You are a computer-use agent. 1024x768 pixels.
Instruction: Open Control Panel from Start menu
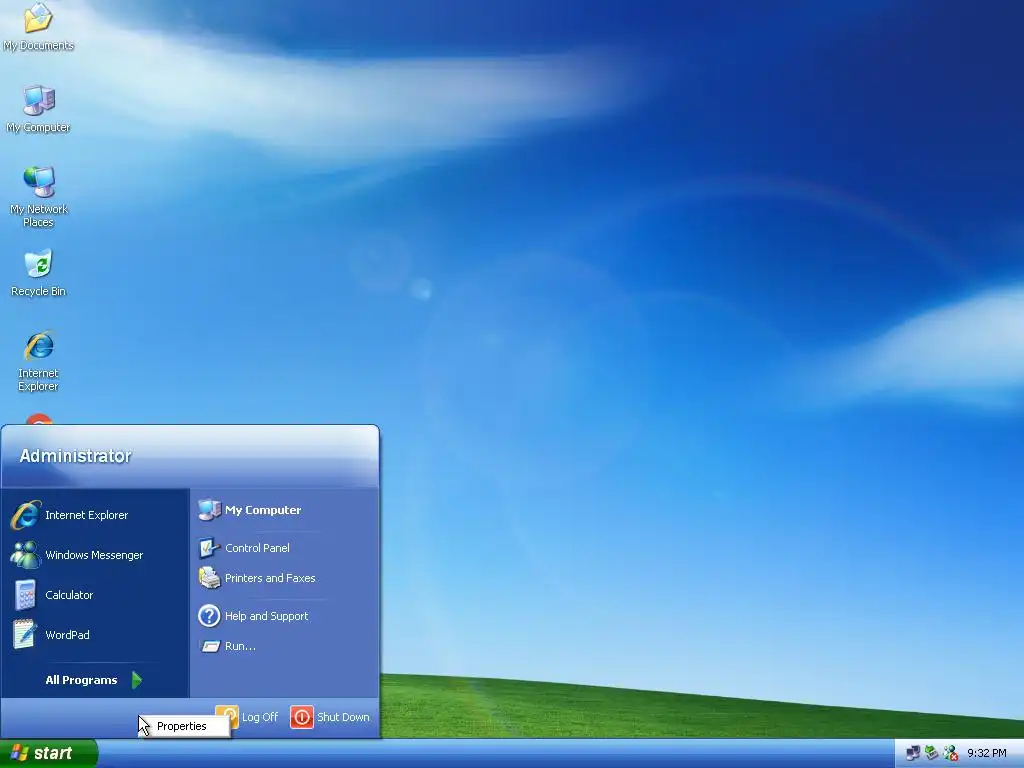point(285,548)
